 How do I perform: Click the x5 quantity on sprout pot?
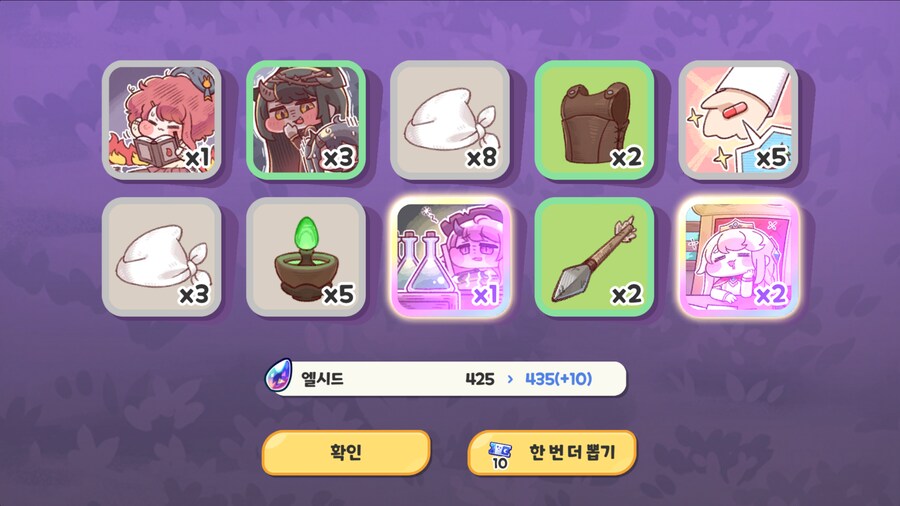(x=338, y=295)
